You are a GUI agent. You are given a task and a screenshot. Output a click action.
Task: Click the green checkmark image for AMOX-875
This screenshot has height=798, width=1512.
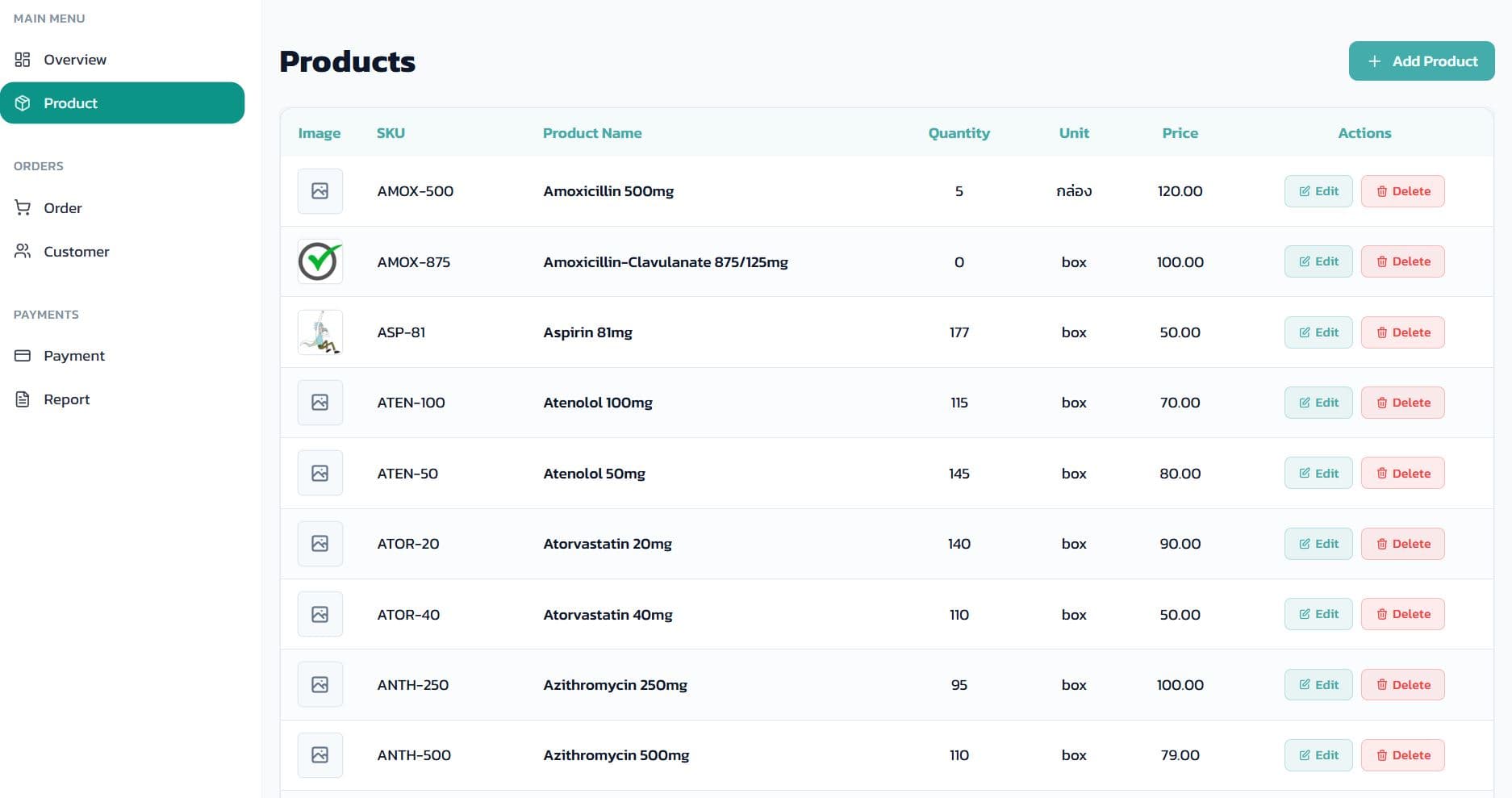point(320,261)
